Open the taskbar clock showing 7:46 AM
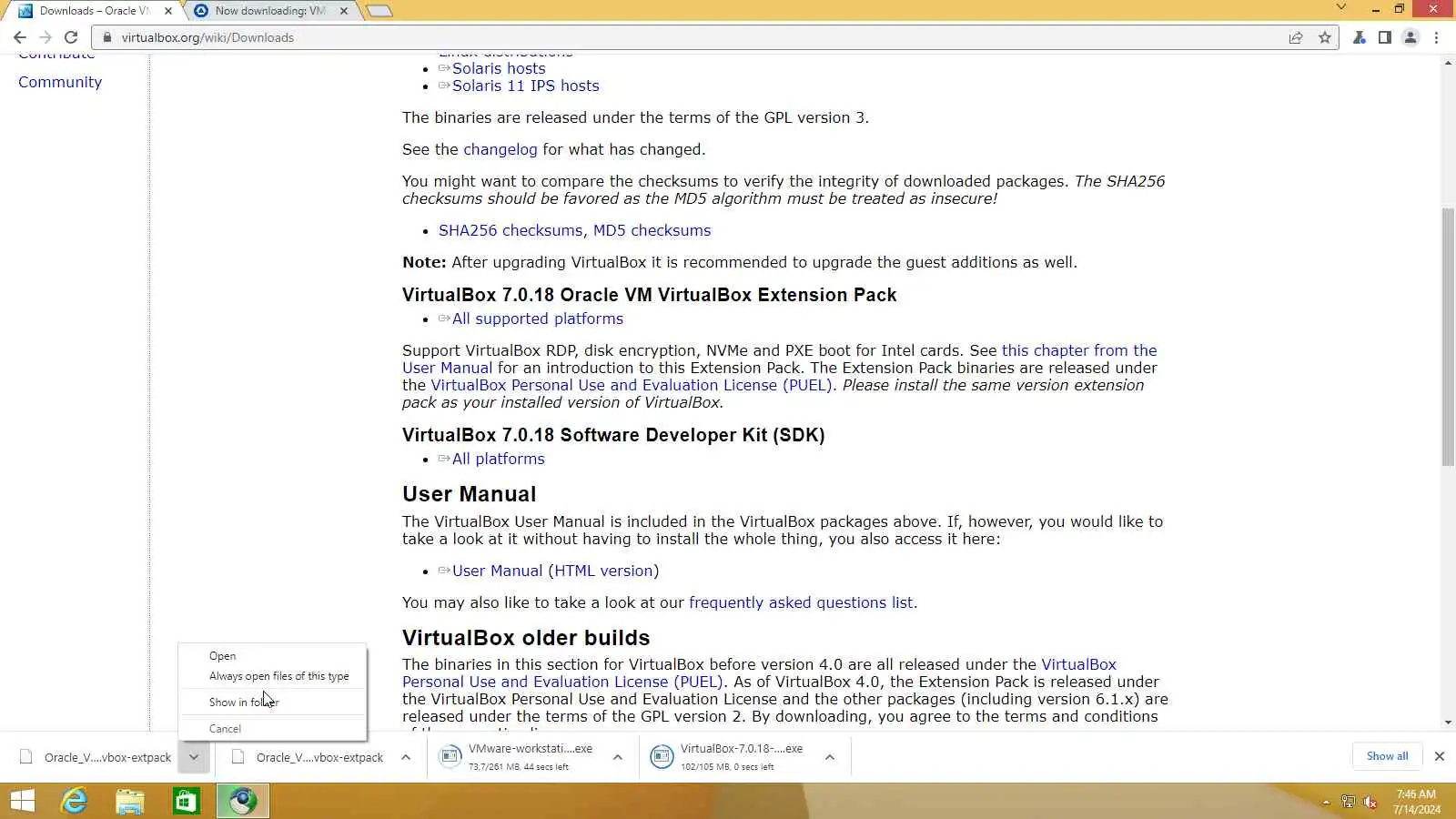Image resolution: width=1456 pixels, height=819 pixels. pyautogui.click(x=1417, y=802)
